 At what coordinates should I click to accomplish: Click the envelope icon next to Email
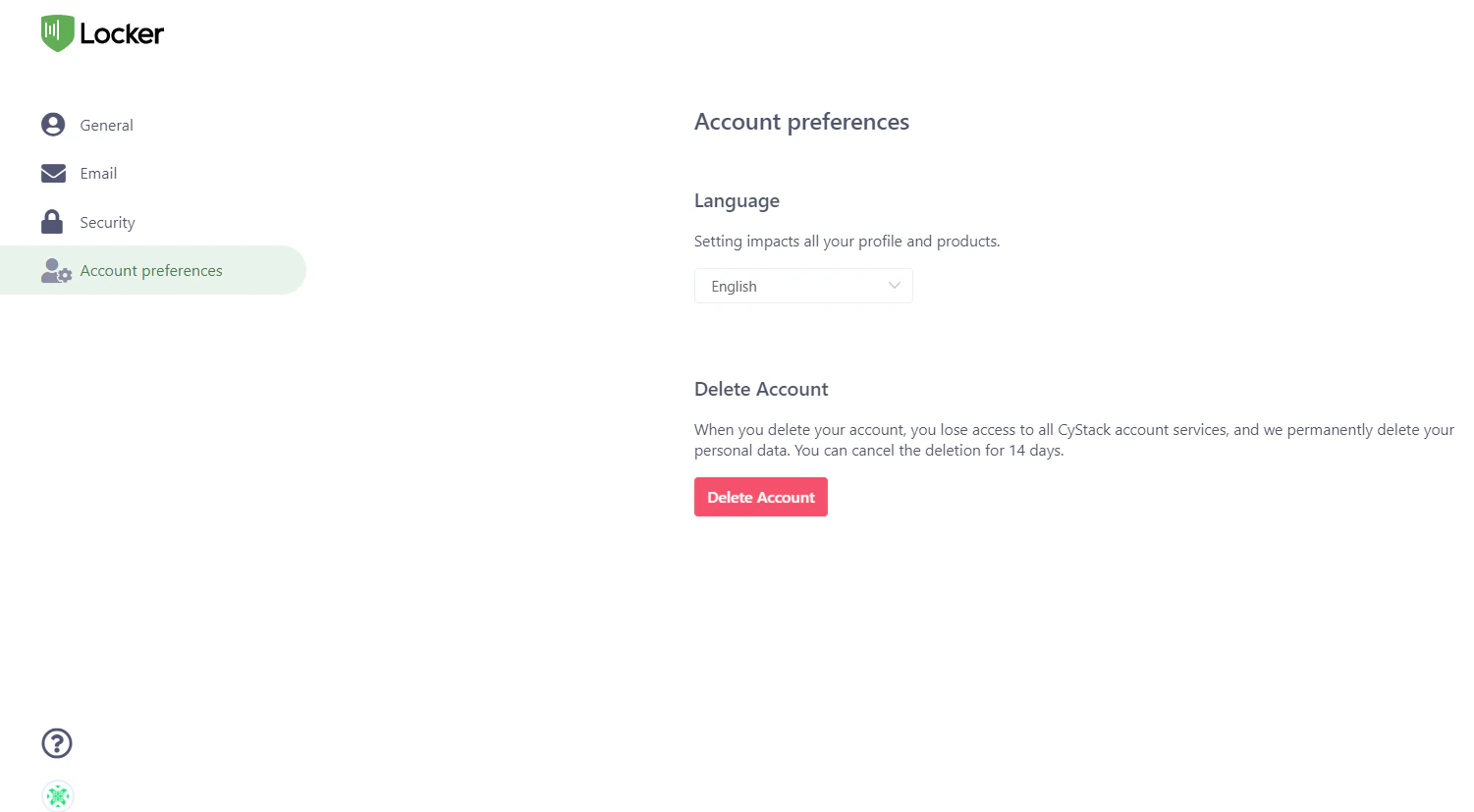(x=52, y=173)
